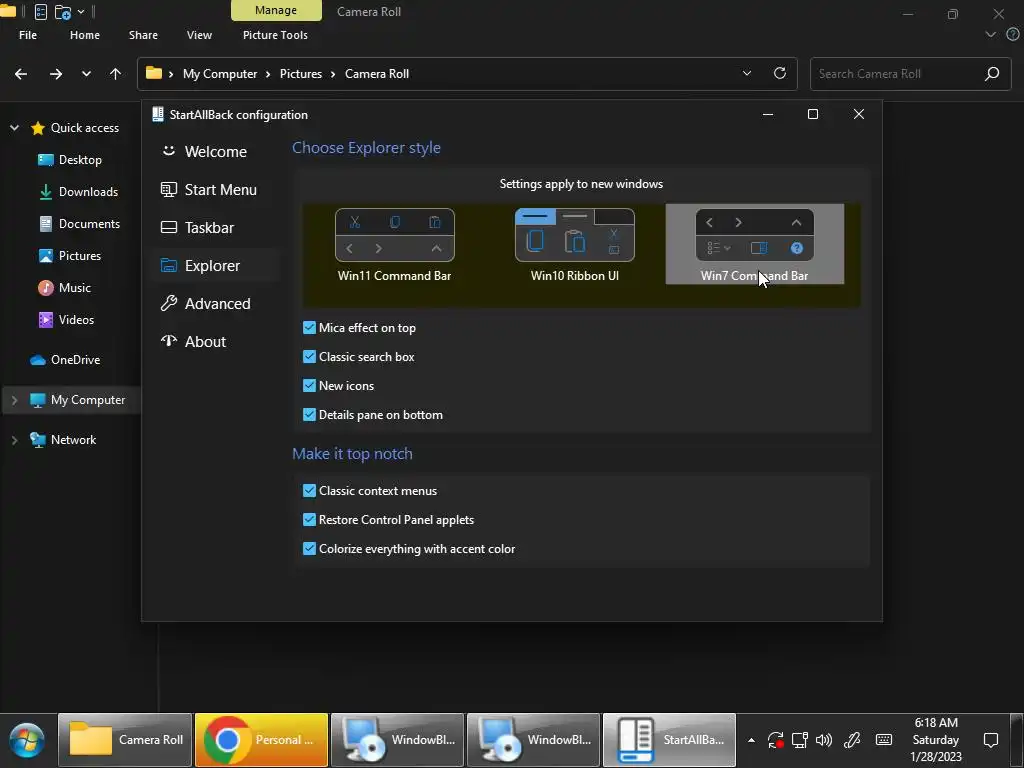The image size is (1024, 768).
Task: Click the Manage contextual tab
Action: [276, 10]
